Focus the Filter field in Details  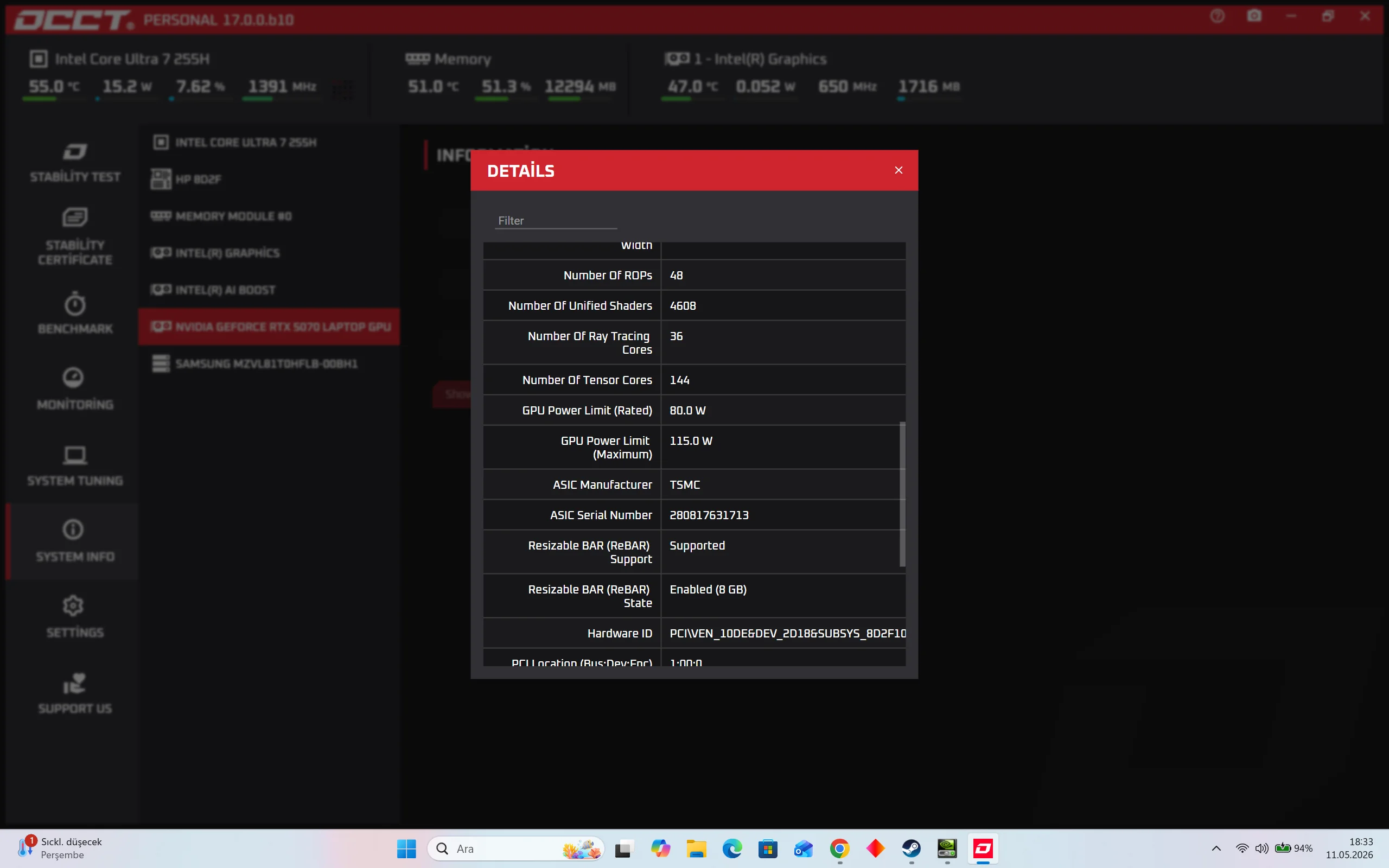556,220
